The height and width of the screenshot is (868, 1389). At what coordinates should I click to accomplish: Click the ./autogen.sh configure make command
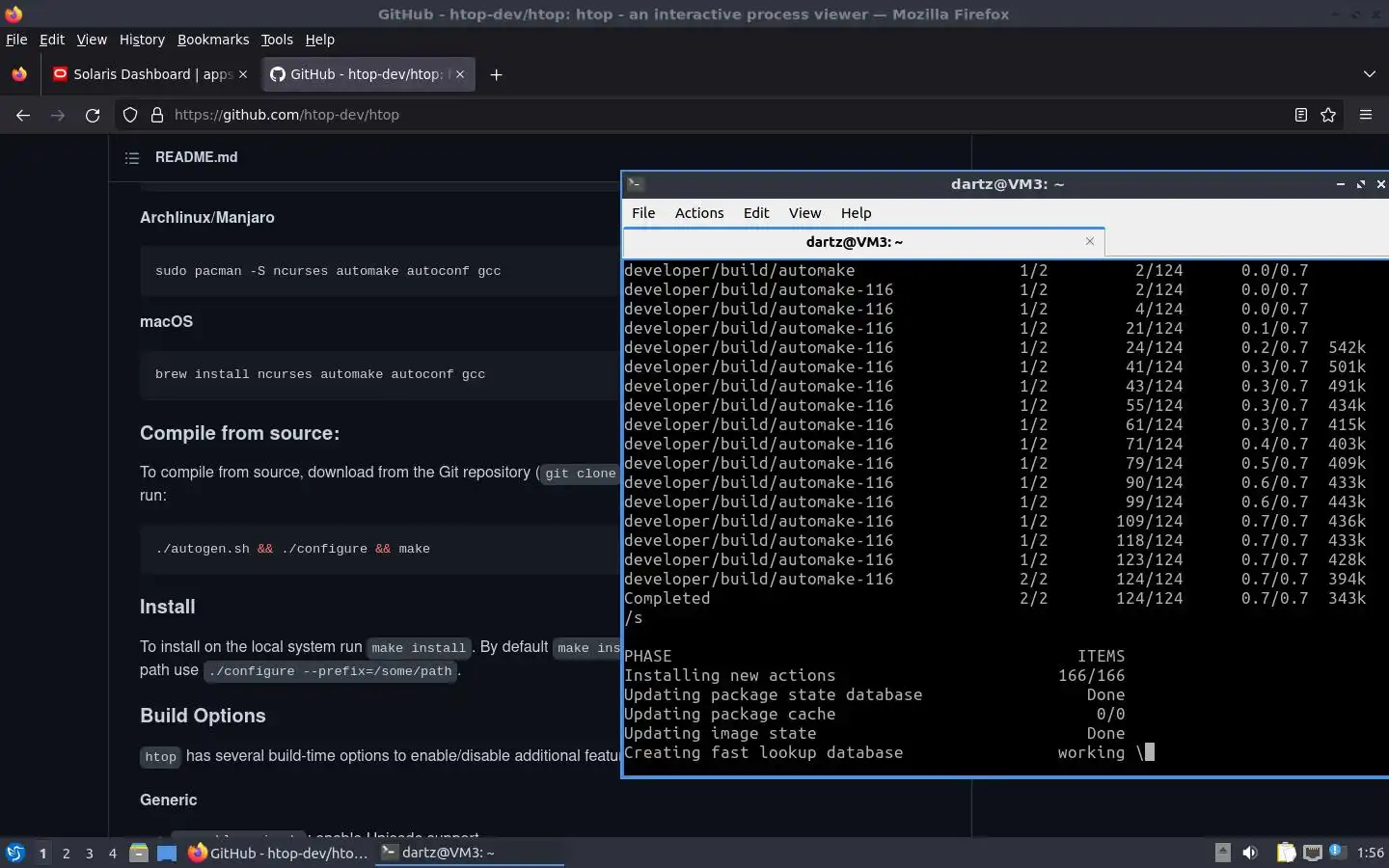[292, 549]
